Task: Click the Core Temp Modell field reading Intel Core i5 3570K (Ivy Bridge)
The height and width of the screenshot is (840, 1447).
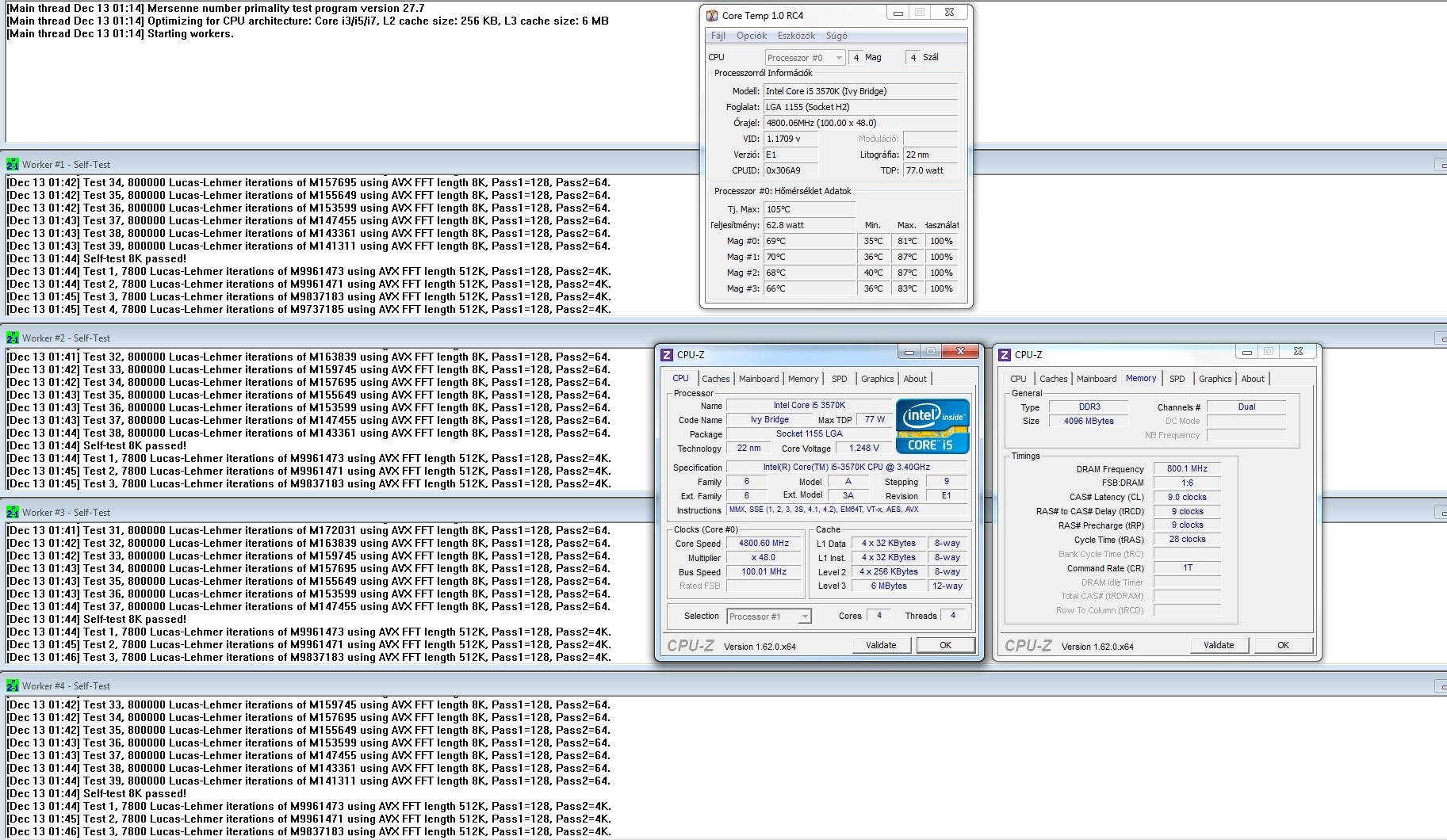Action: tap(861, 91)
